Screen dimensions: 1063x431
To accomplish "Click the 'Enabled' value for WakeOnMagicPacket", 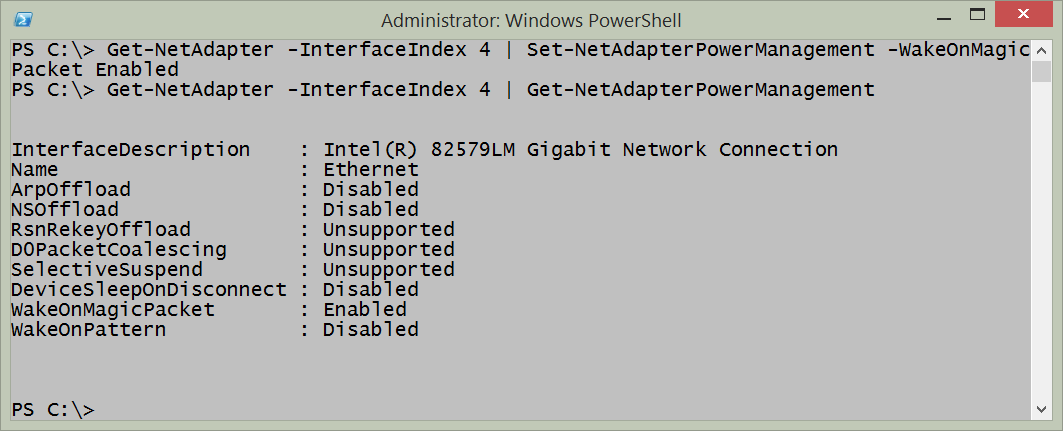I will pos(365,310).
